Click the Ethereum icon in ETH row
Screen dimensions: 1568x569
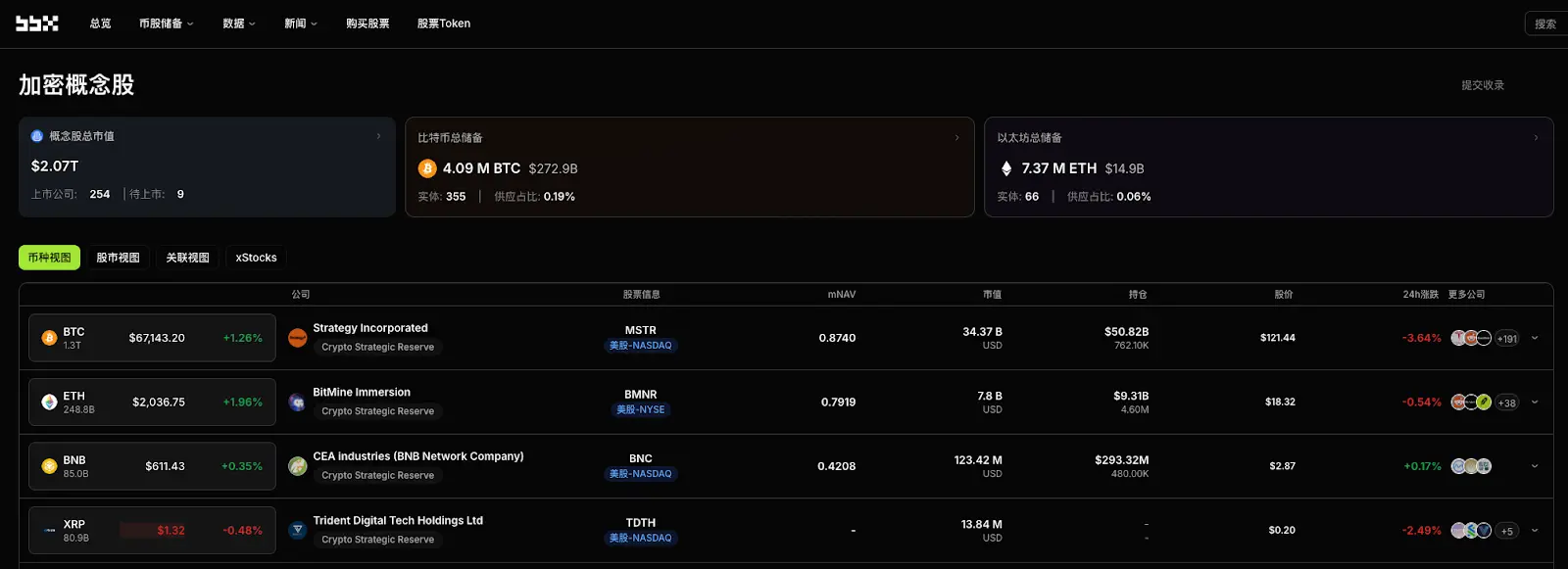49,402
